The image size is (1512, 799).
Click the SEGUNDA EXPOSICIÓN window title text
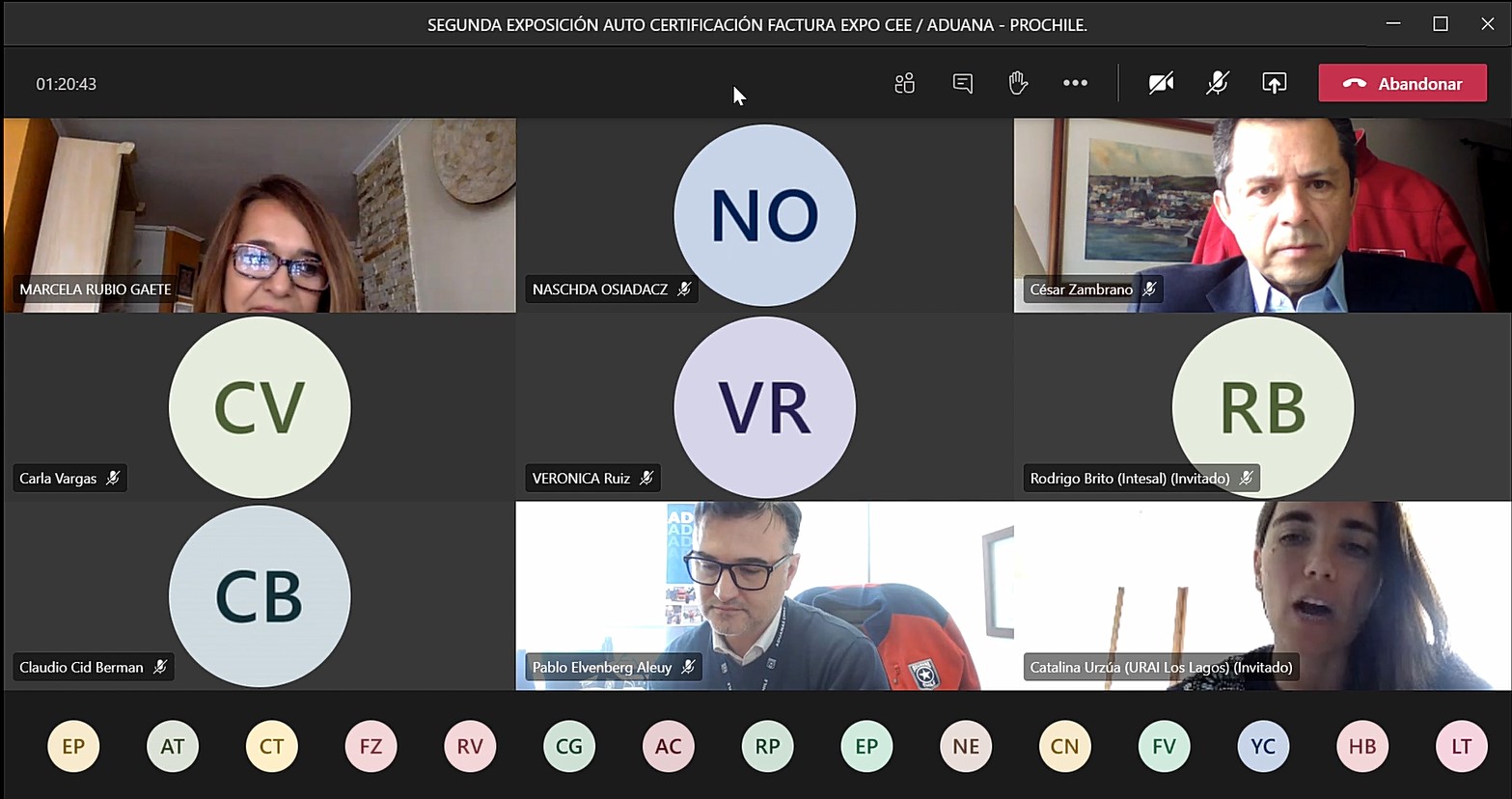pyautogui.click(x=757, y=25)
